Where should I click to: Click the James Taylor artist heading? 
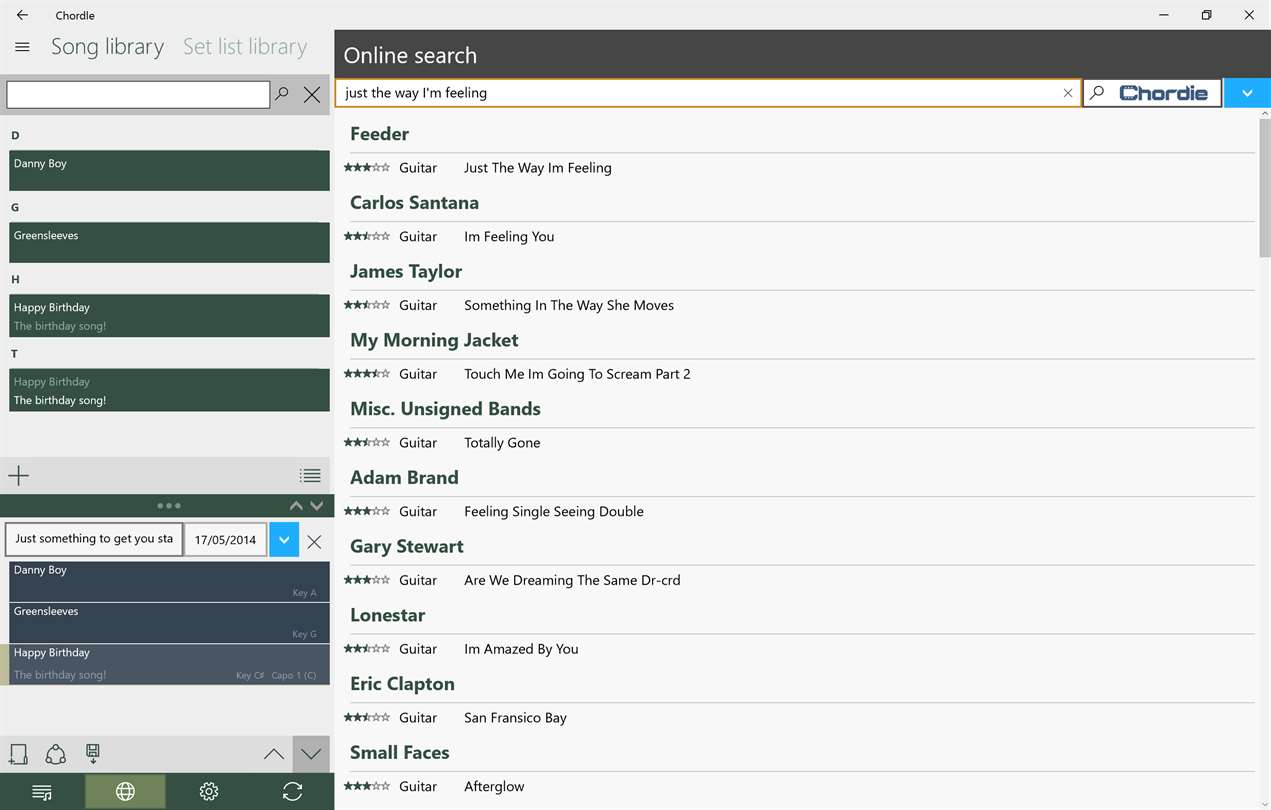[x=406, y=272]
